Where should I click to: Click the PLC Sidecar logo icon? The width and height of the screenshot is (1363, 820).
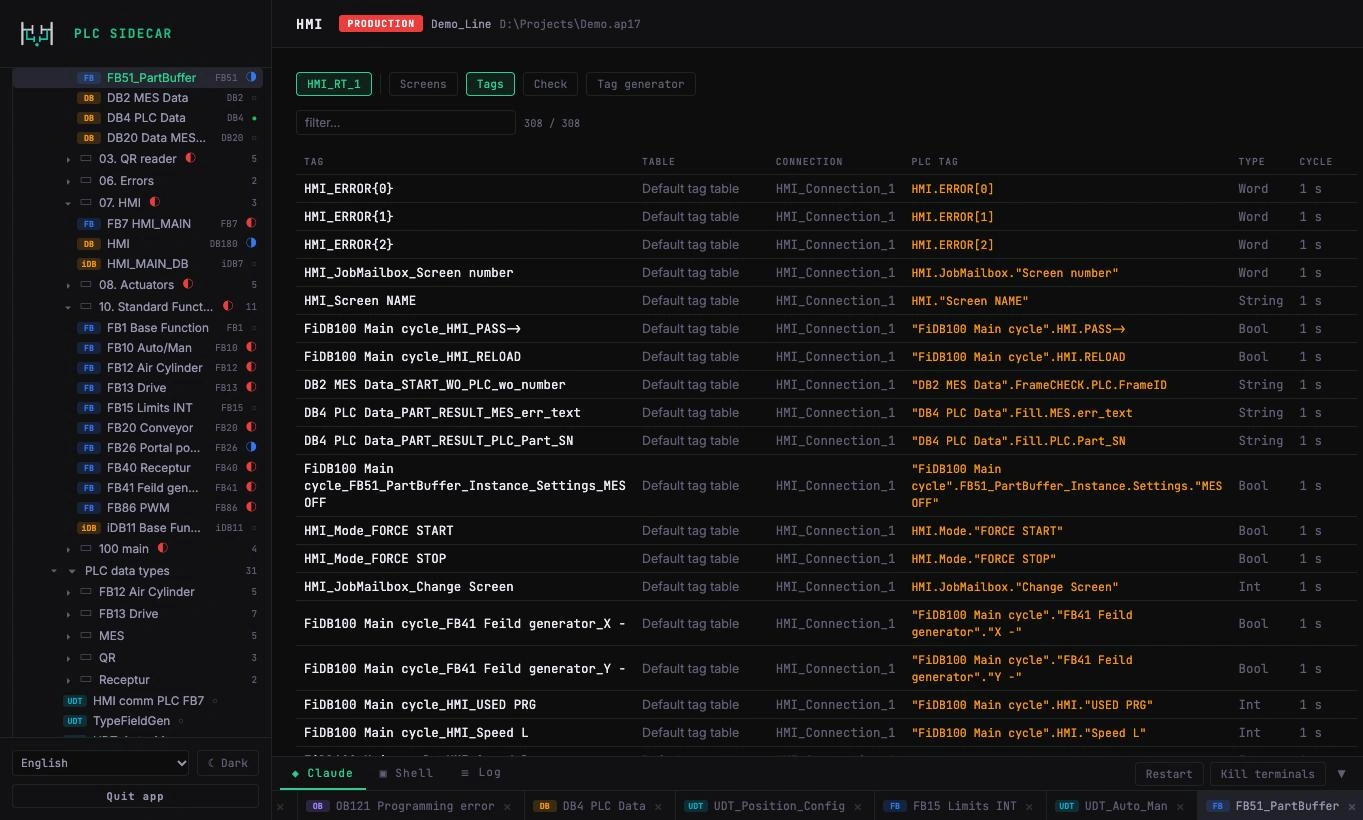coord(37,33)
